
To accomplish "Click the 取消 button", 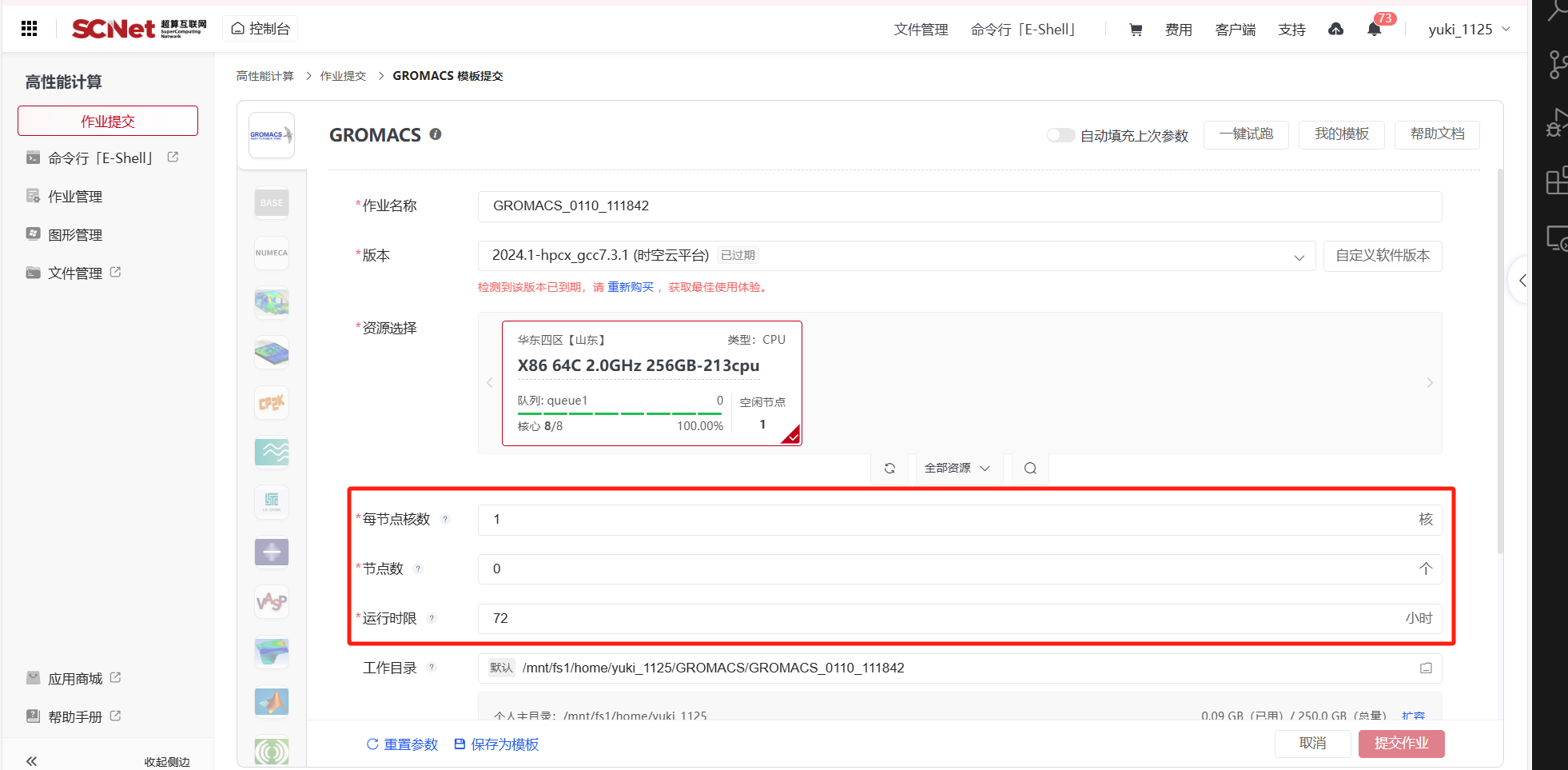I will 1312,744.
